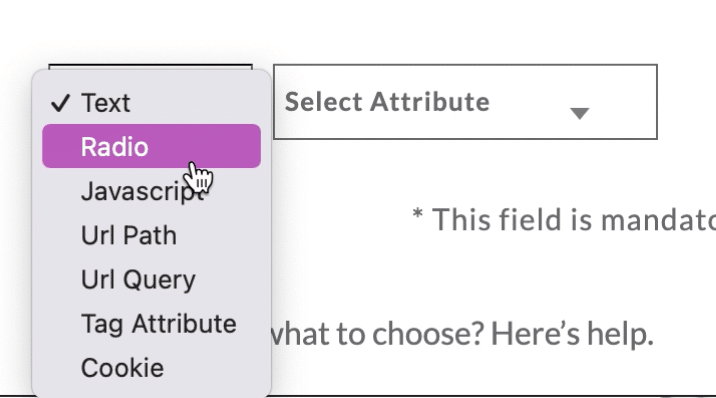Pick Cookie from the dropdown list
Screen dimensions: 716x398
151,368
